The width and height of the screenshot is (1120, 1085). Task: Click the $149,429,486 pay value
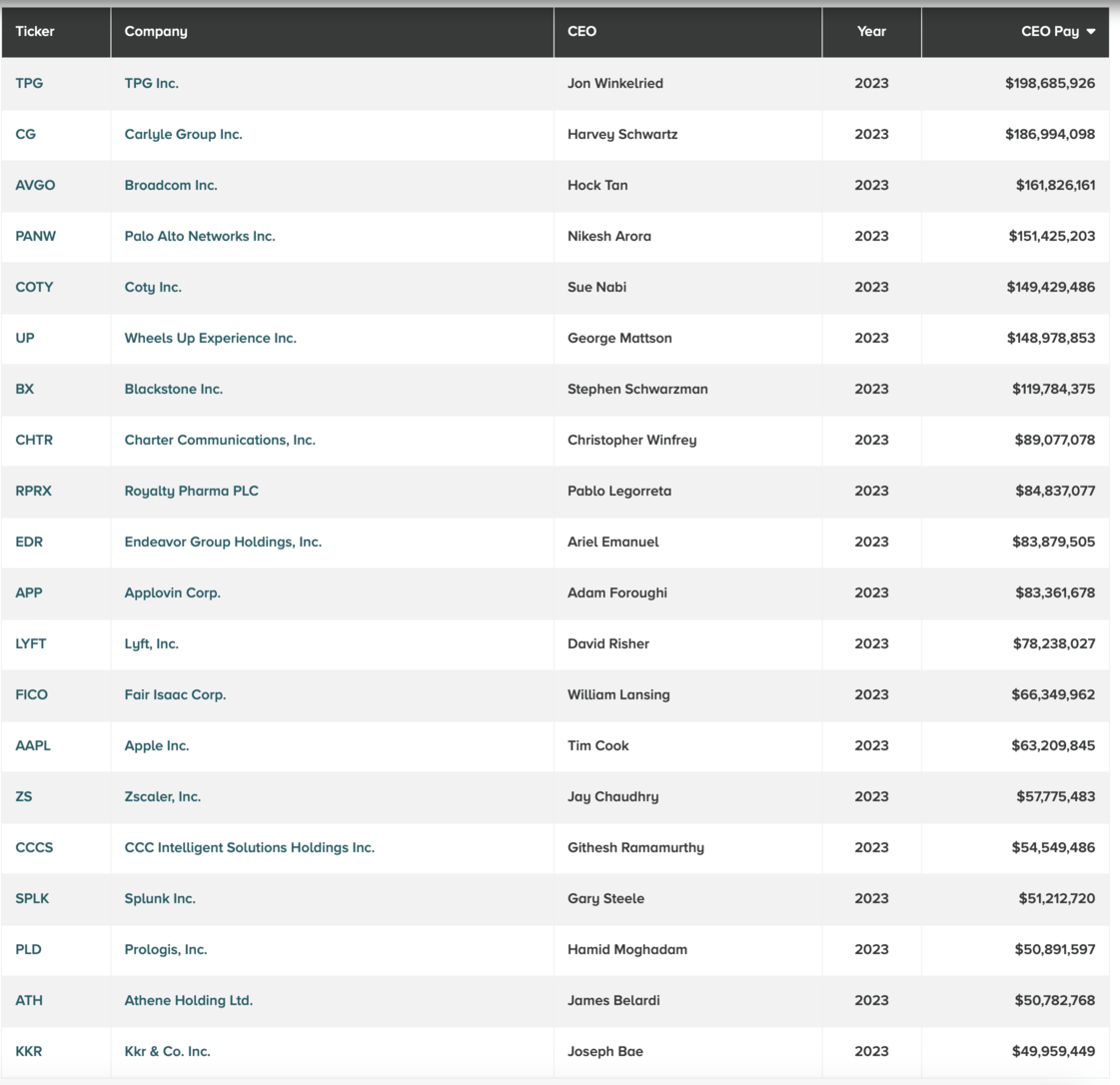(1051, 287)
